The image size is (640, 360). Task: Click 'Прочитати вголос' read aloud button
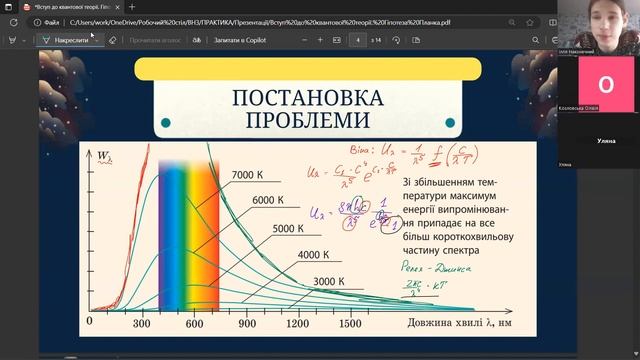tap(155, 40)
